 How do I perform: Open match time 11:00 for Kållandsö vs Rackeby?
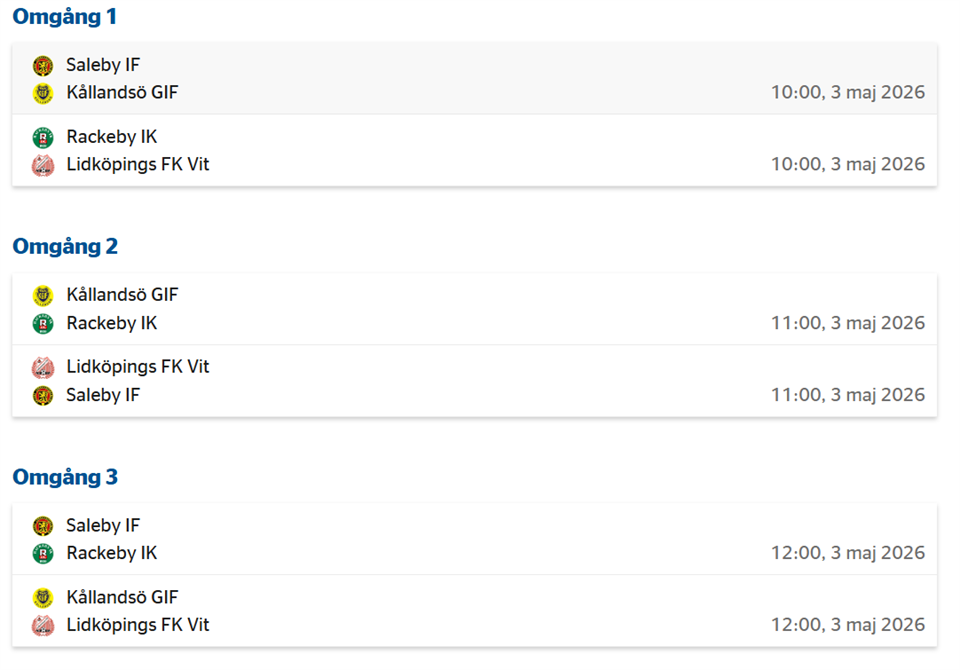coord(848,323)
